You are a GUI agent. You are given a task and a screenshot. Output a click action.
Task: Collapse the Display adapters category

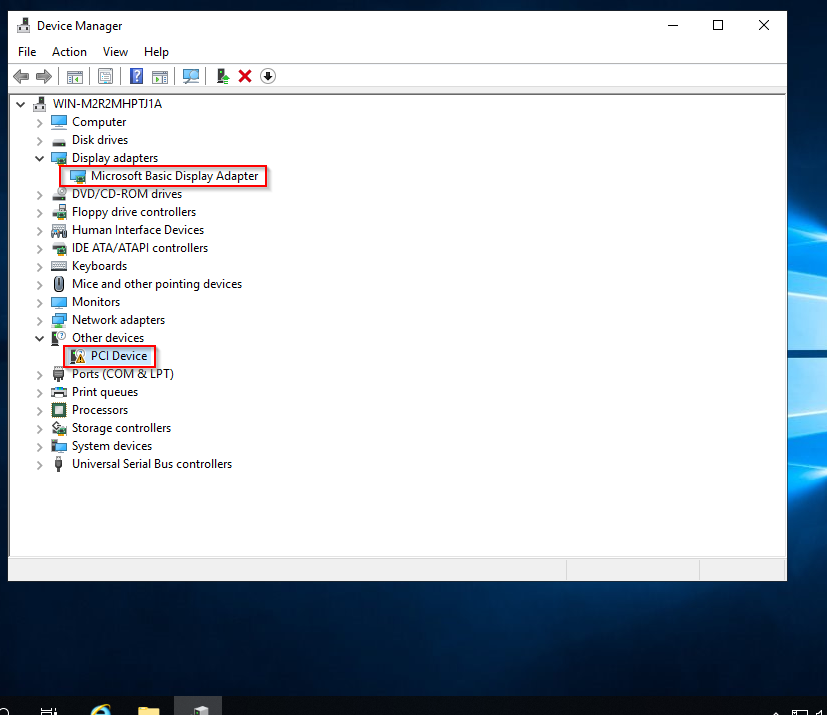40,158
